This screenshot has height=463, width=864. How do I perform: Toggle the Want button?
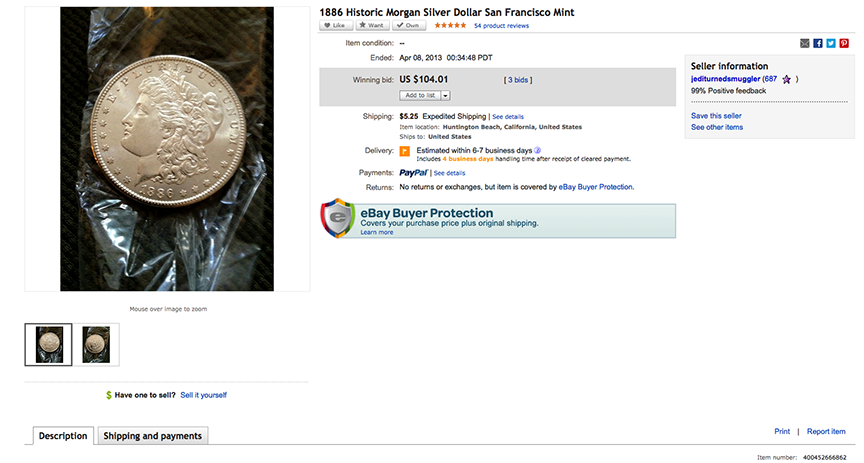tap(373, 25)
